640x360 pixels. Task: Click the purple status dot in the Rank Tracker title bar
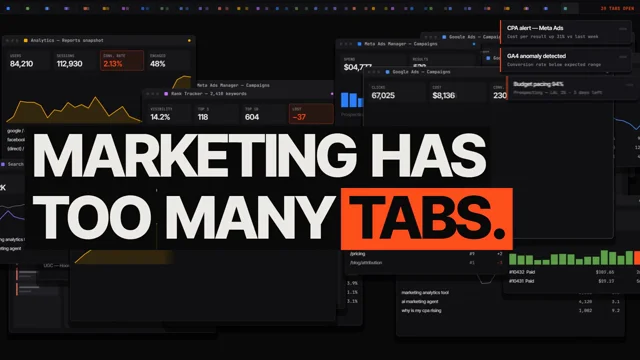pos(332,94)
